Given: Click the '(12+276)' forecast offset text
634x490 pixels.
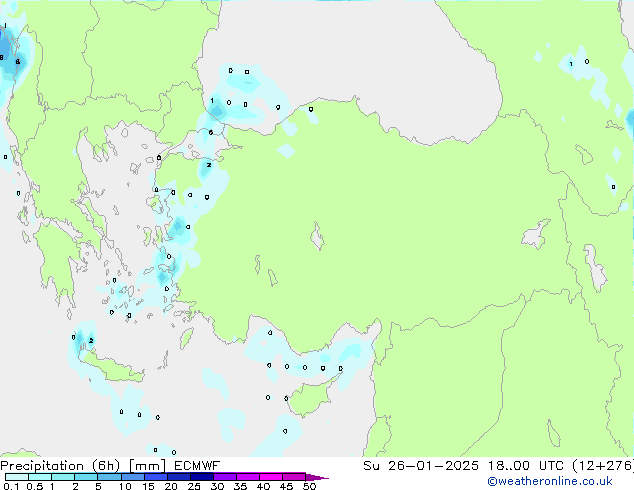Looking at the screenshot, I should coord(603,466).
